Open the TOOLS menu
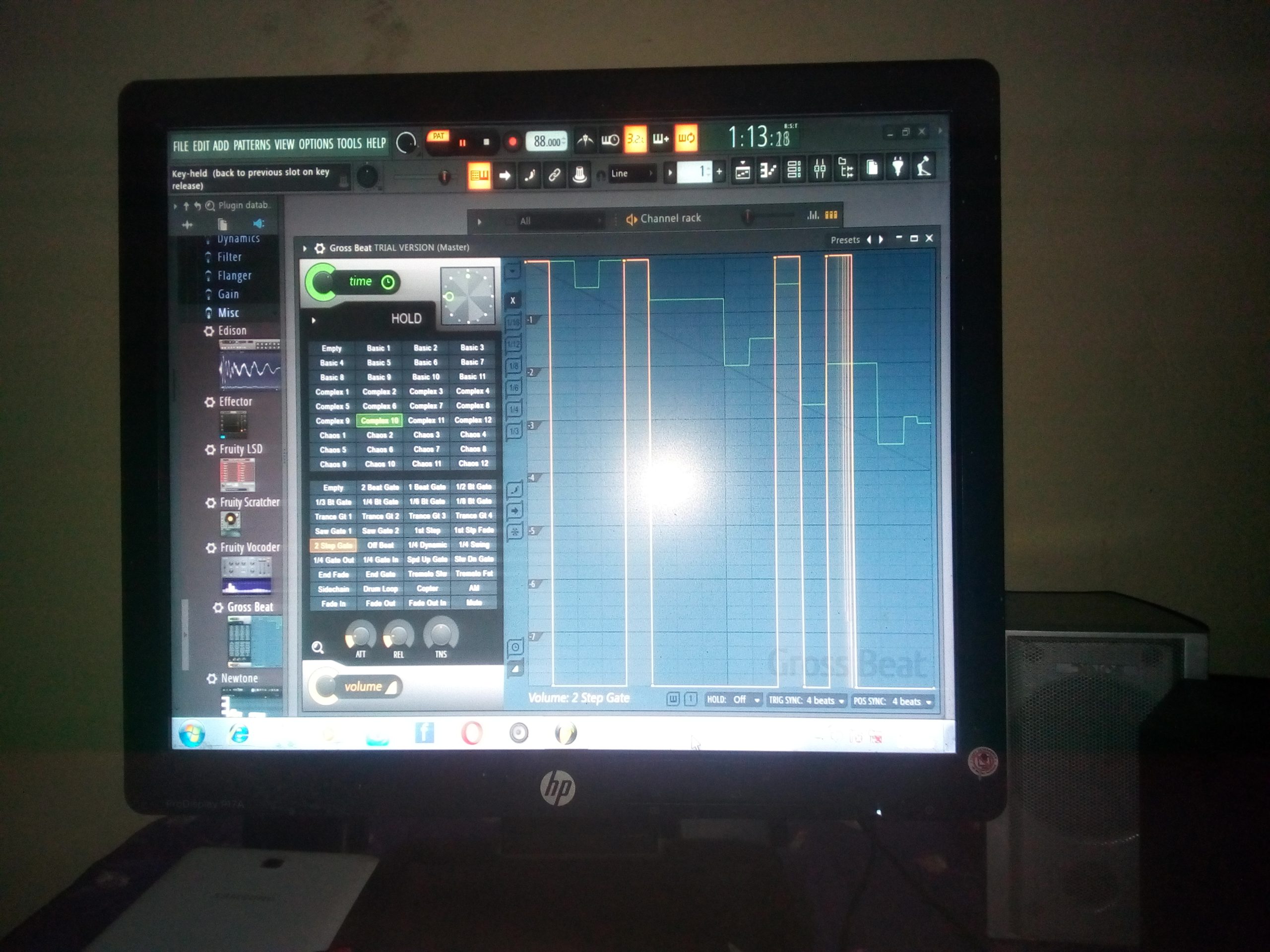 pos(349,143)
